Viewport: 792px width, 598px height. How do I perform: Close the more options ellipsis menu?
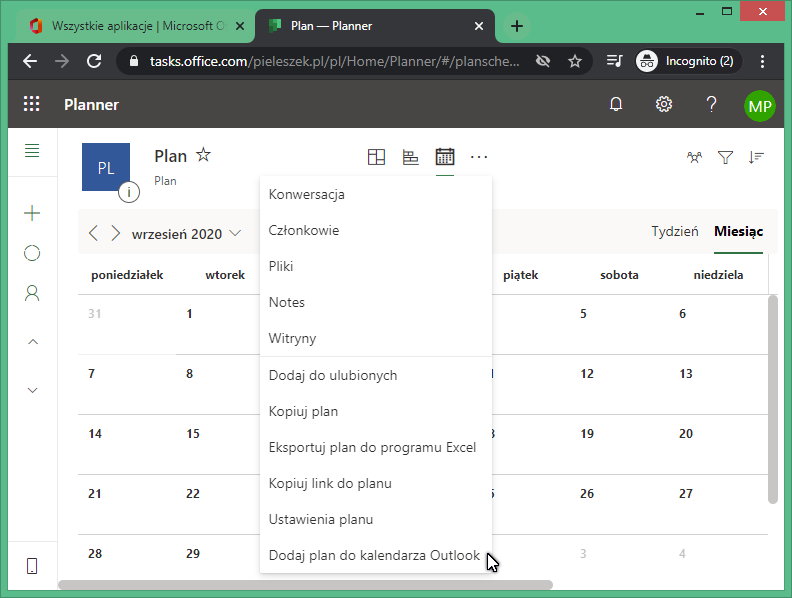(x=479, y=157)
